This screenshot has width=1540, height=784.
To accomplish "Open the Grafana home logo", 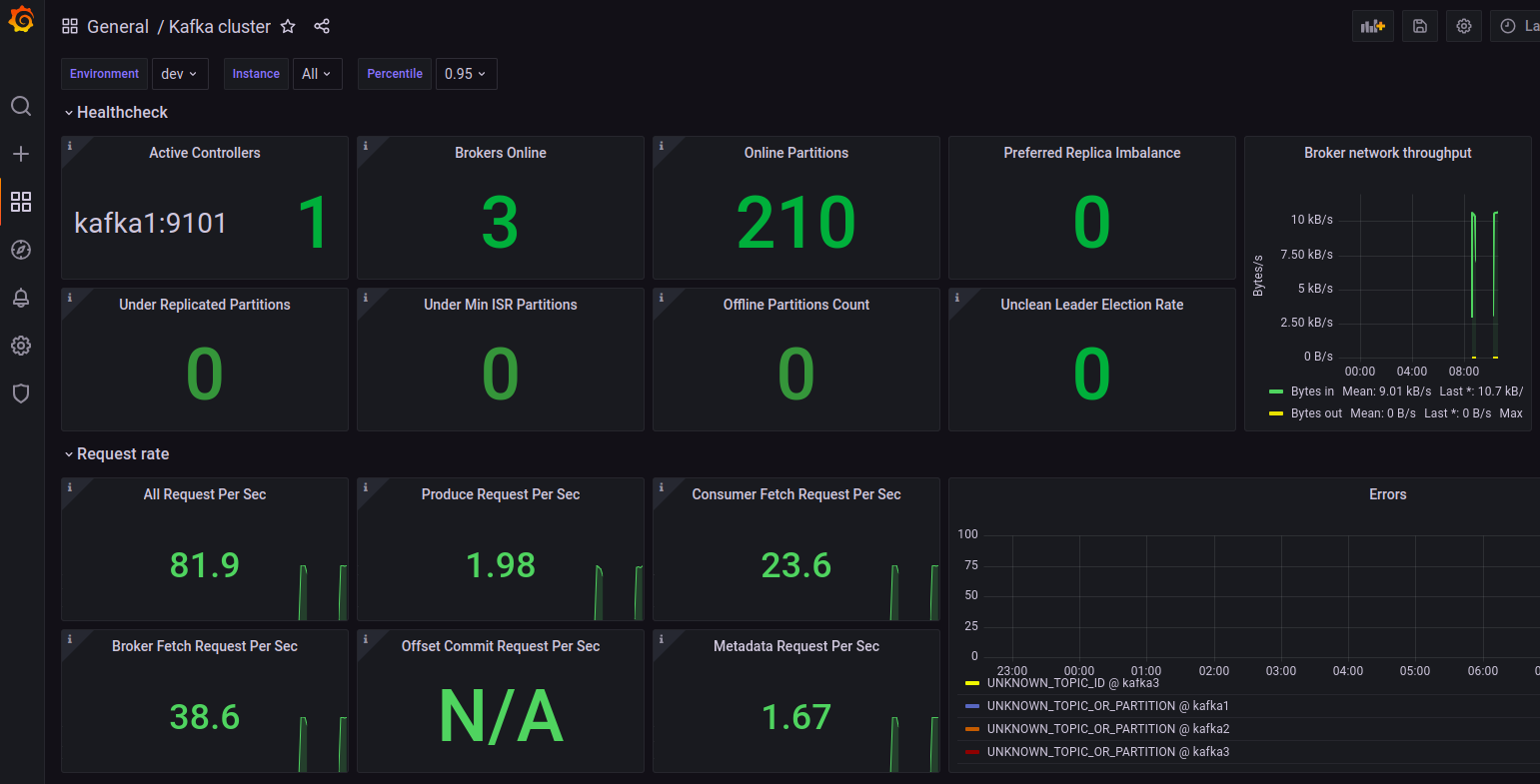I will (x=21, y=20).
